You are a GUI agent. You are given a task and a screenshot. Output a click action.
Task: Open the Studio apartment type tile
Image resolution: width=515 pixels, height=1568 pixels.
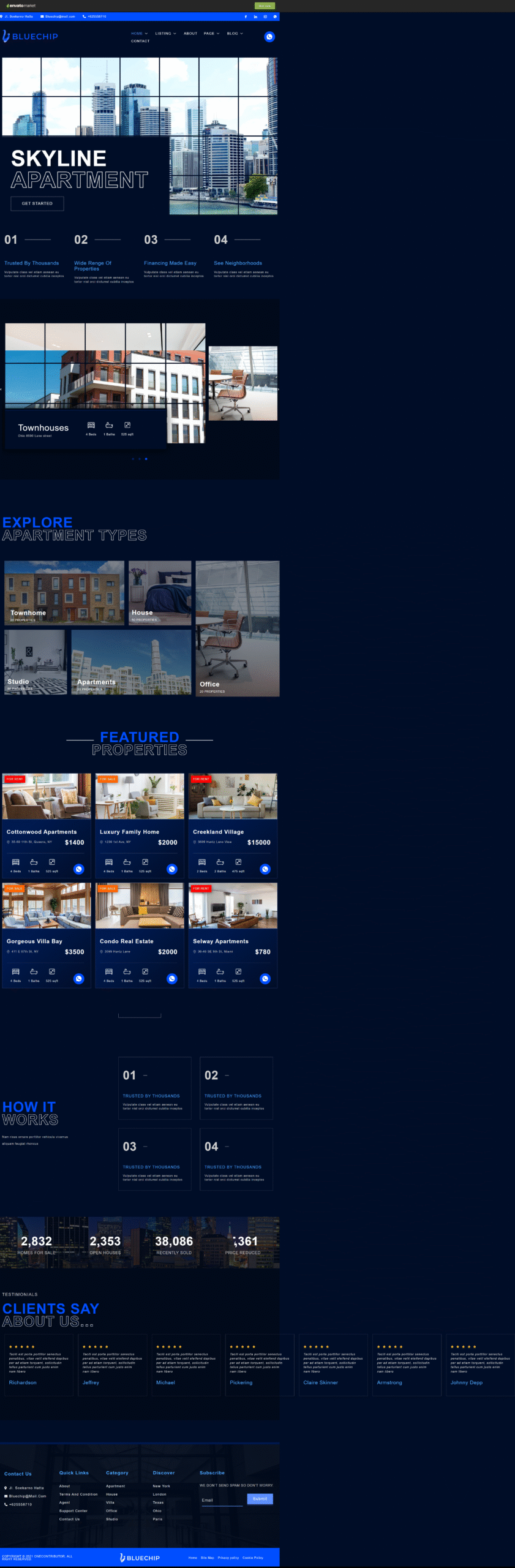(36, 662)
